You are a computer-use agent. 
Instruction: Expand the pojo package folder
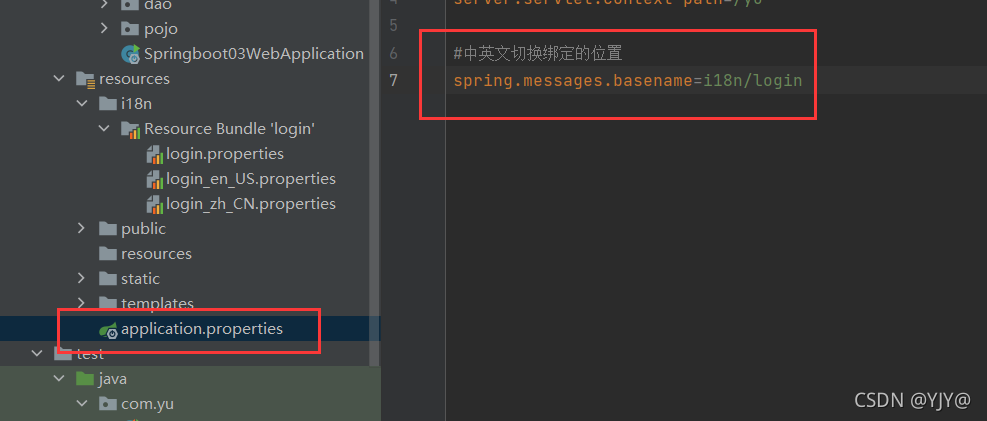[104, 28]
